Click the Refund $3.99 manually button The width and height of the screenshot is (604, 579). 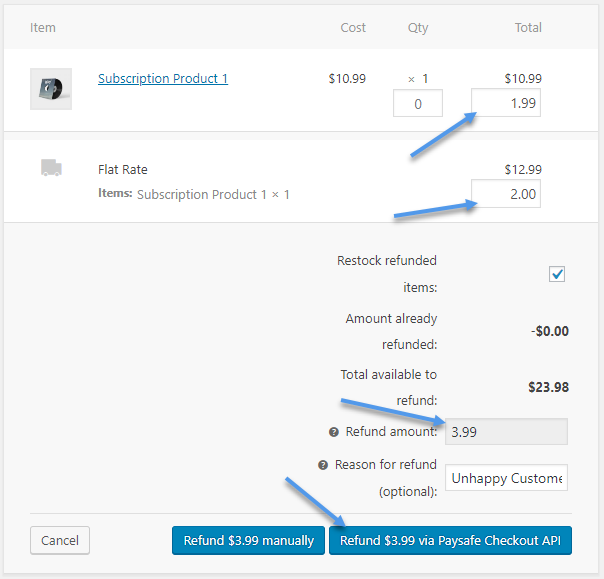point(249,541)
